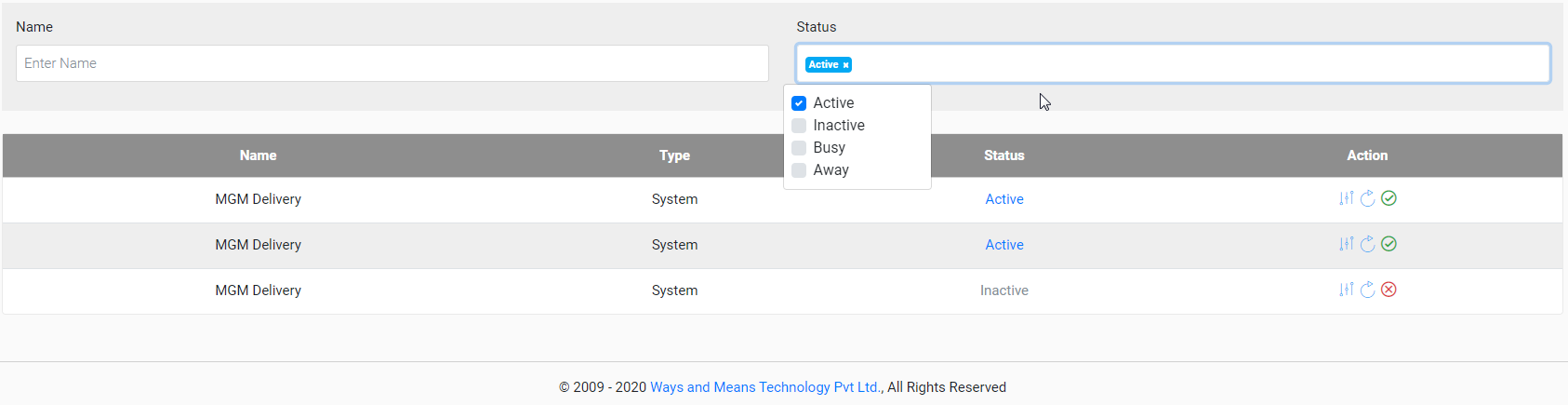Click green checkmark icon in first table row
The image size is (1568, 405).
pyautogui.click(x=1389, y=198)
